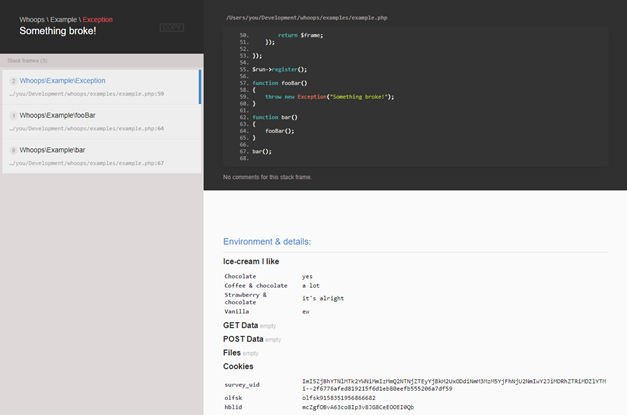627x415 pixels.
Task: Click the "Something broke!" error message
Action: point(58,31)
